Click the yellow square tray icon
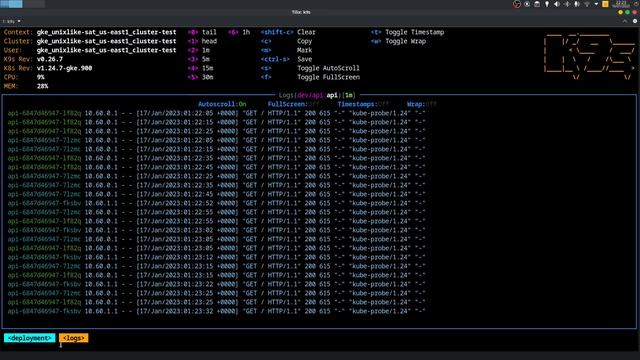 coord(605,4)
